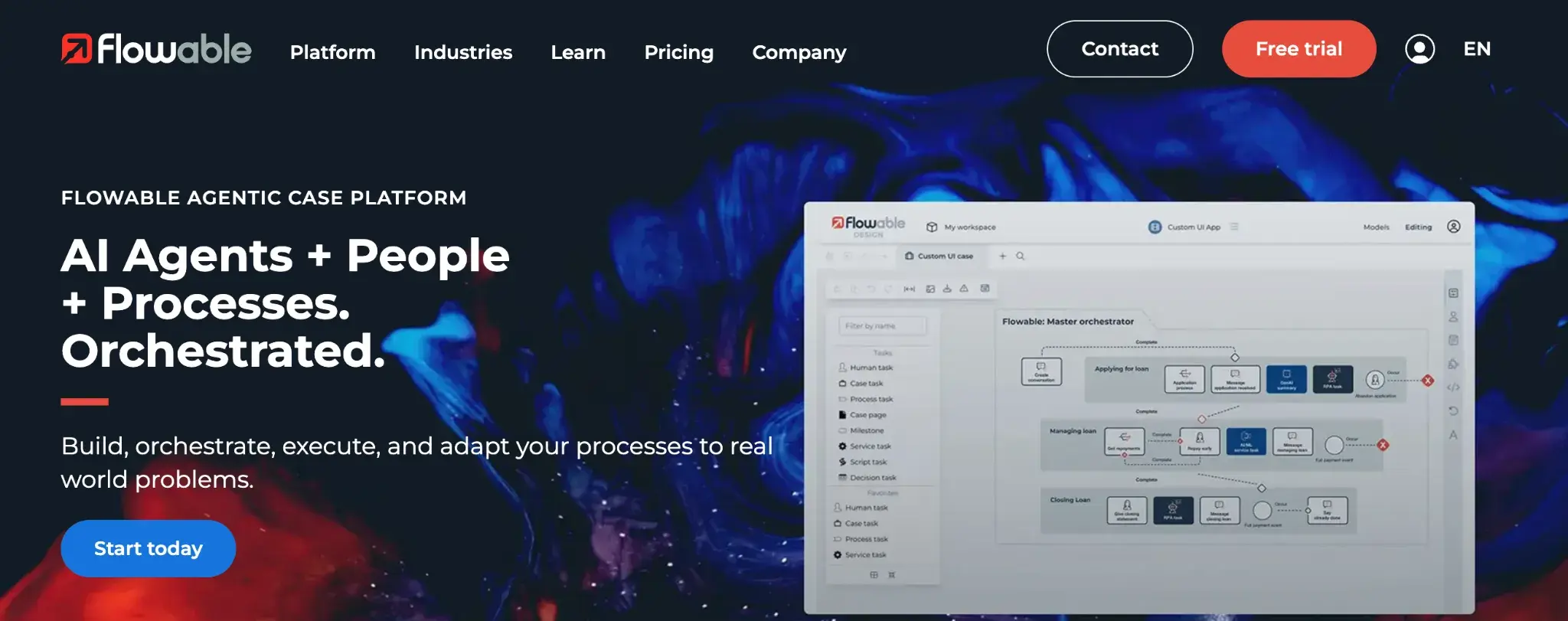This screenshot has height=621, width=1568.
Task: Switch language using the EN selector
Action: coord(1477,49)
